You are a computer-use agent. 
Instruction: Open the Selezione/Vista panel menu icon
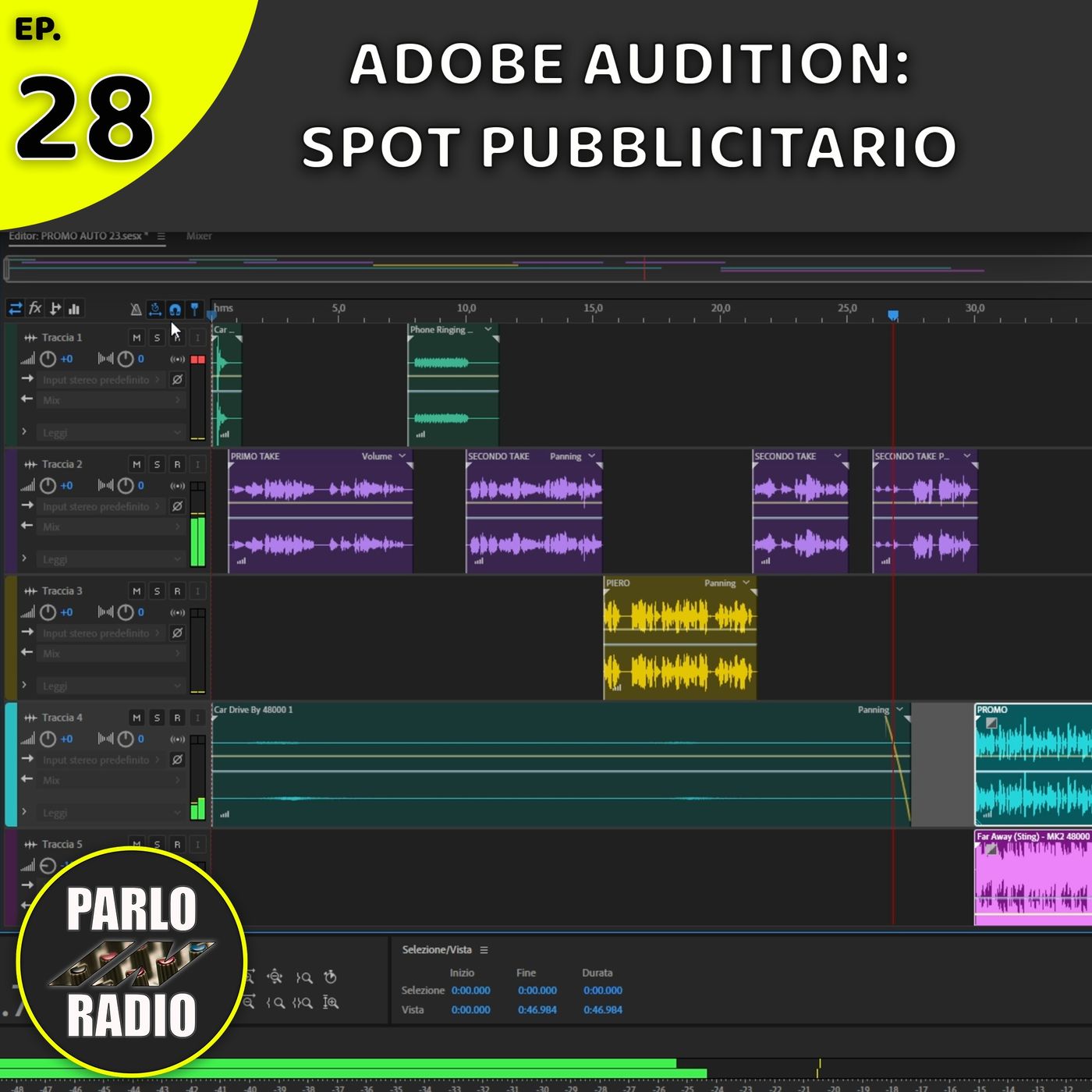(x=484, y=950)
